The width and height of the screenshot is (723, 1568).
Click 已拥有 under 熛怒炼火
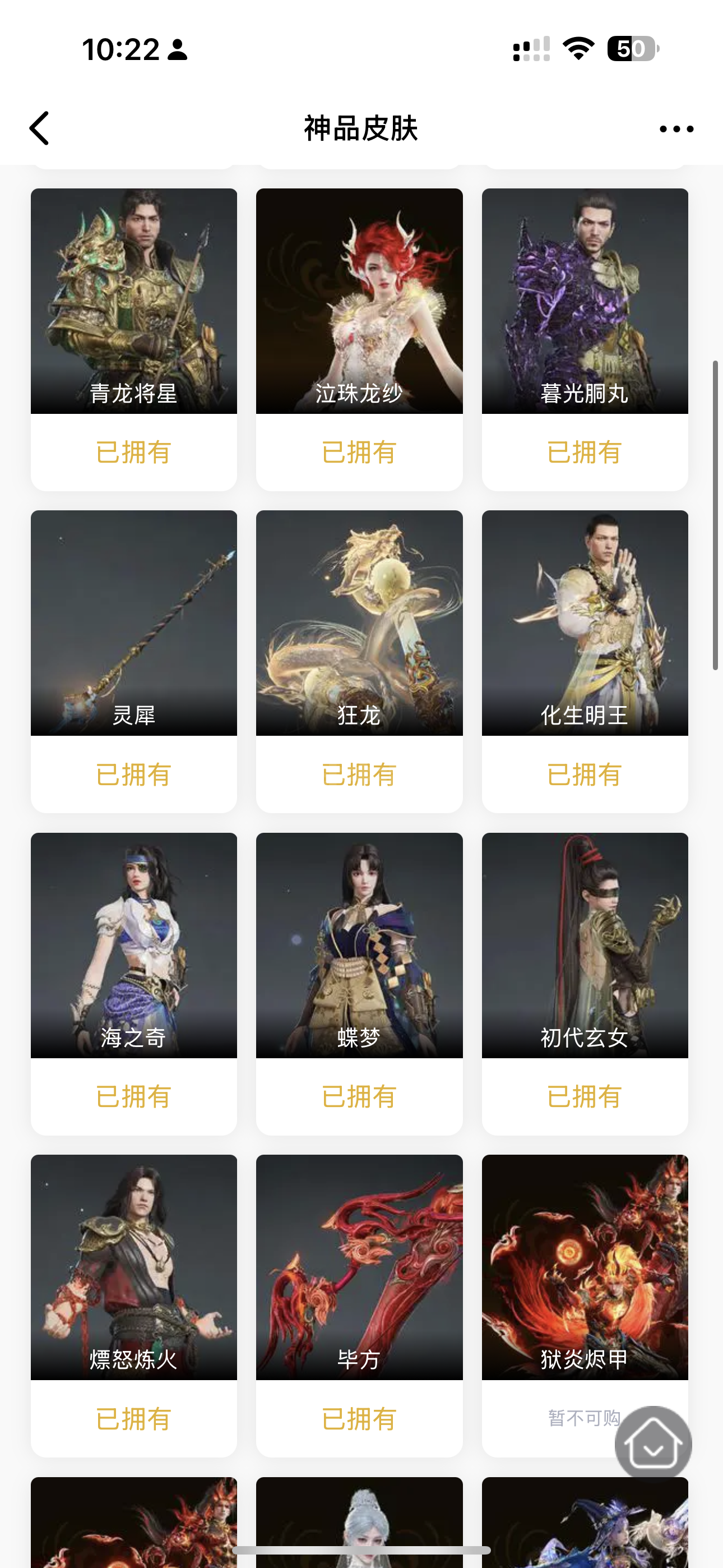[x=134, y=1419]
